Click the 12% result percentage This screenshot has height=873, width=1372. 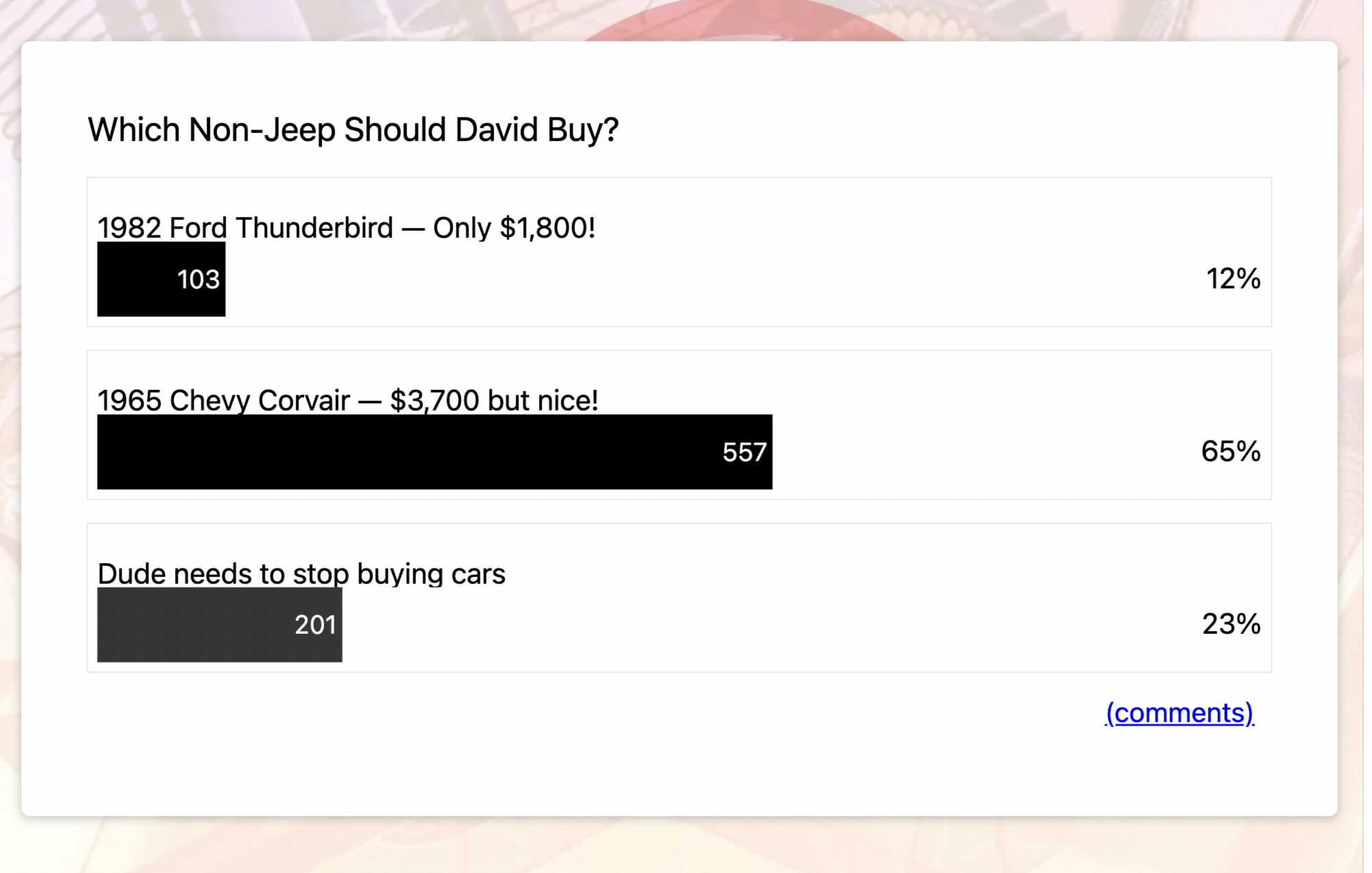point(1232,279)
